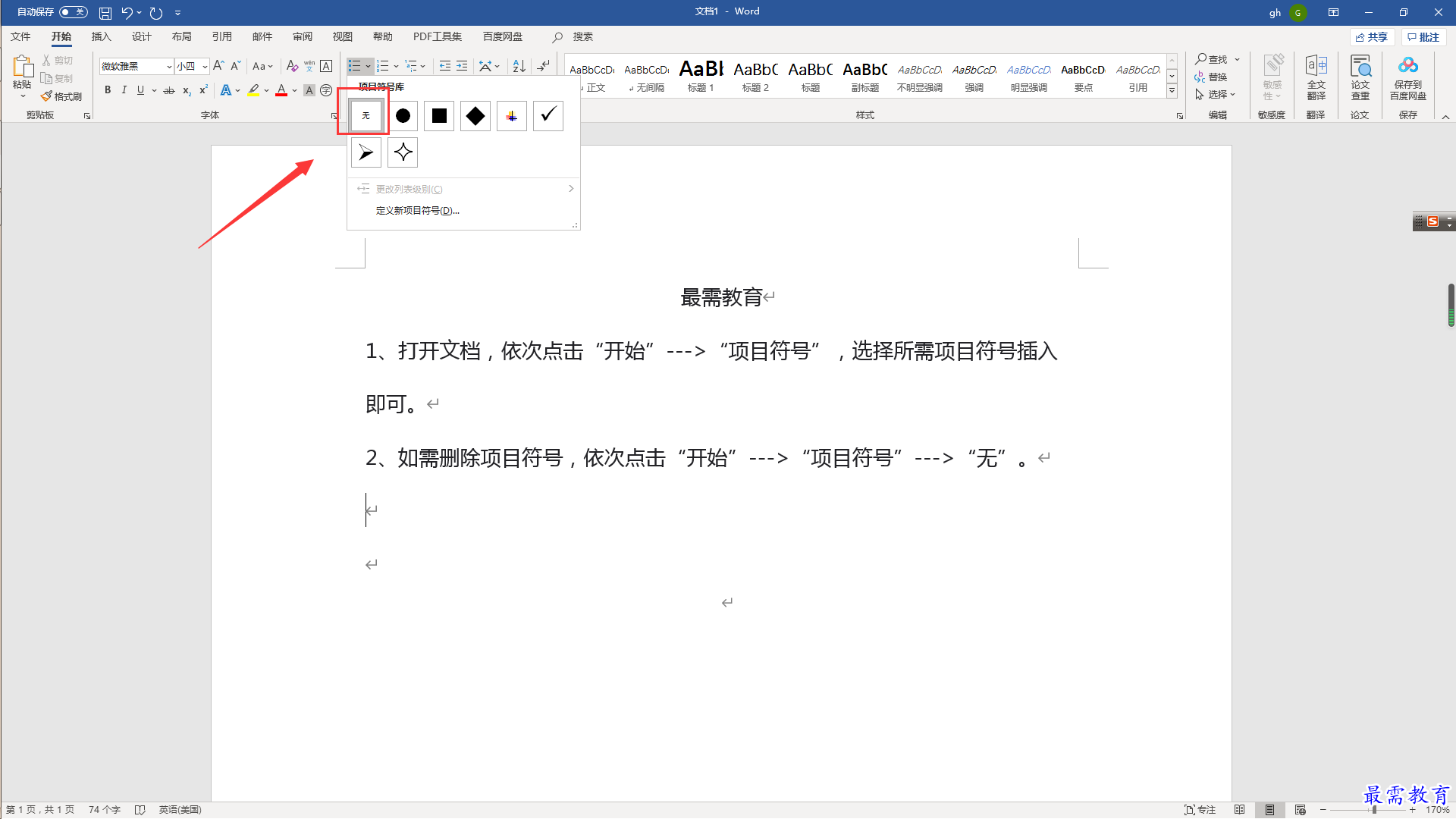1456x819 pixels.
Task: Click the Share (共享) button
Action: tap(1372, 37)
